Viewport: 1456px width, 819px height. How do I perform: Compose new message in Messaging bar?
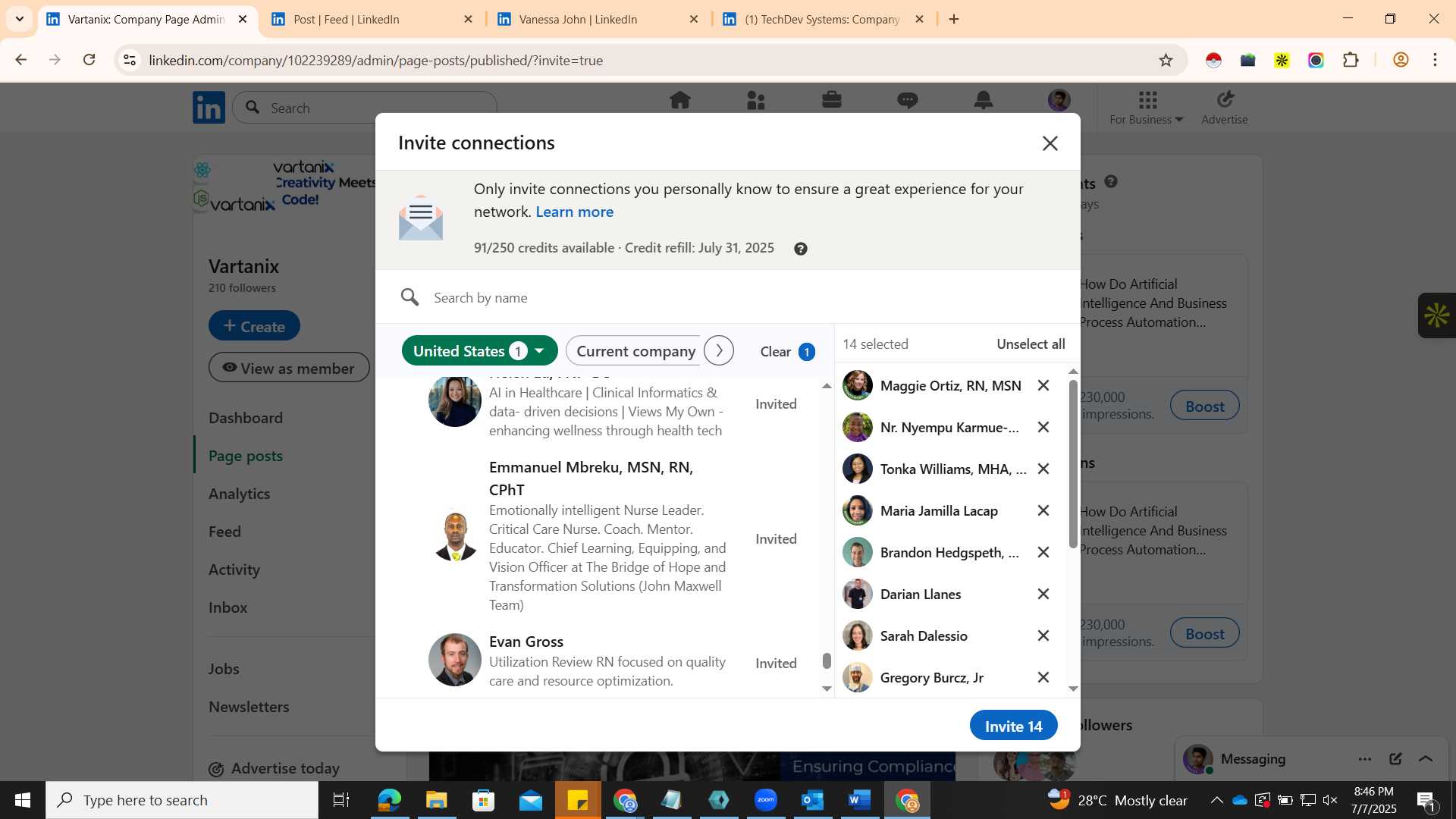[x=1395, y=759]
